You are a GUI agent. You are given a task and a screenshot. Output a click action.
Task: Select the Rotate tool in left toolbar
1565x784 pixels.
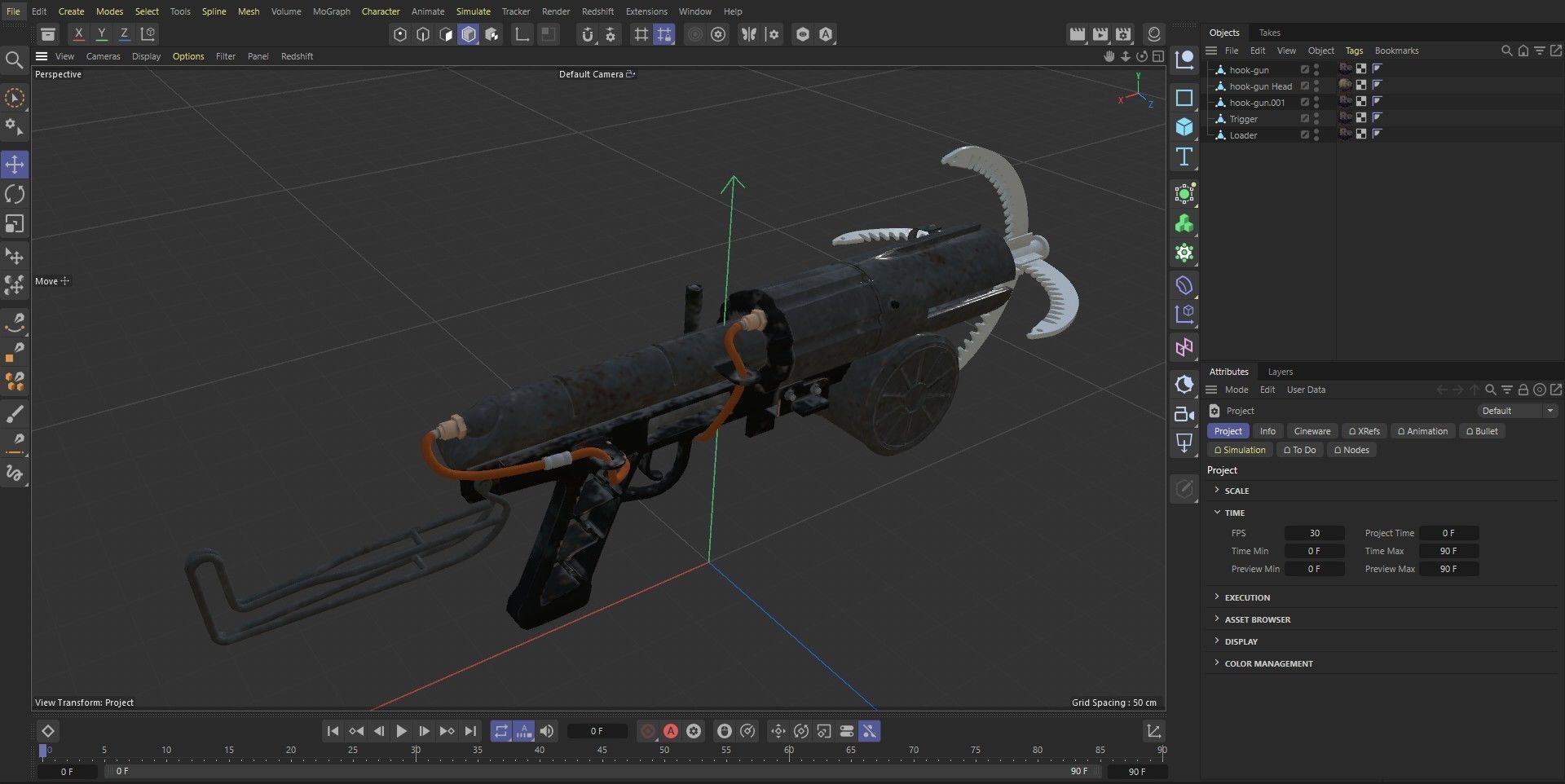(x=15, y=194)
